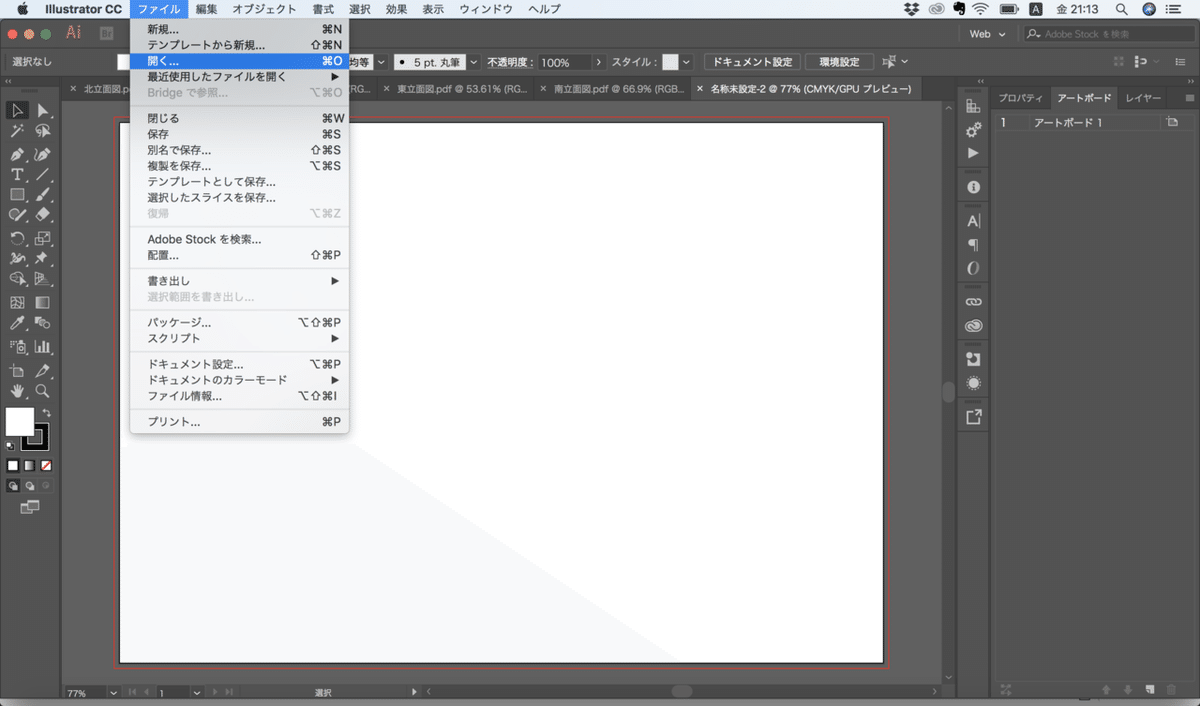Screen dimensions: 1200x706
Task: Switch to the レイヤー panel tab
Action: tap(1143, 98)
